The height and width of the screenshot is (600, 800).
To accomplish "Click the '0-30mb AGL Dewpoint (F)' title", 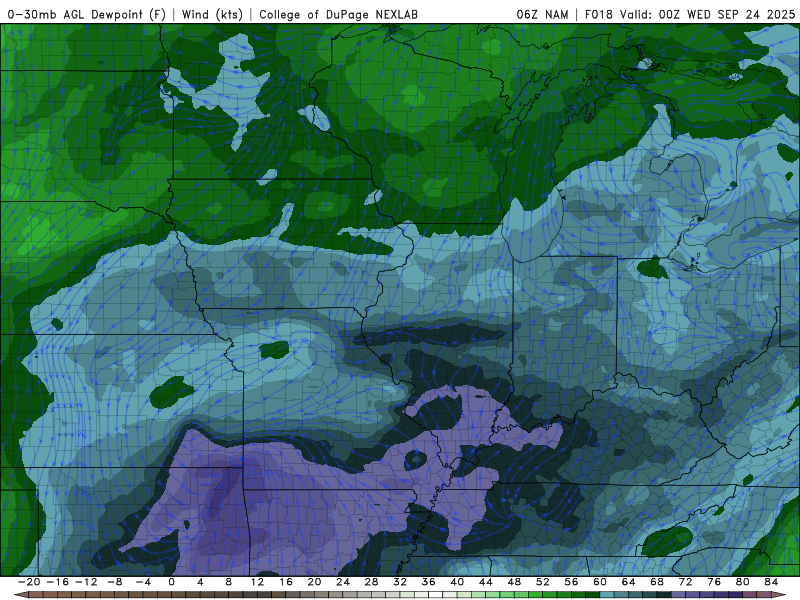I will tap(87, 14).
